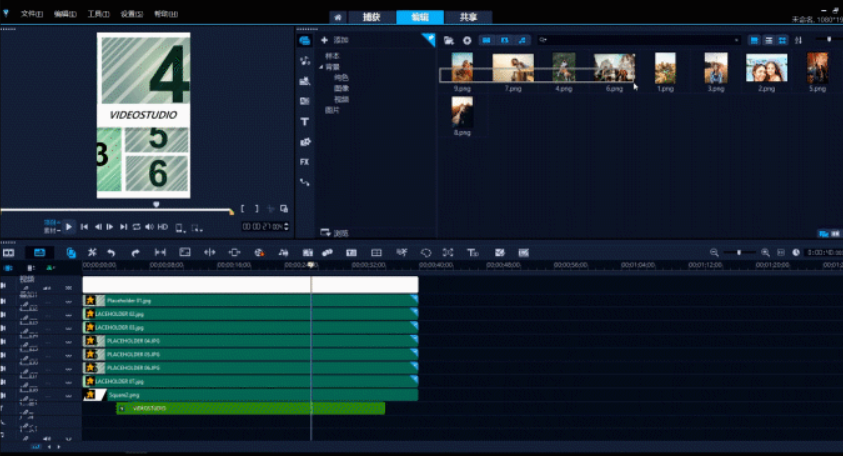This screenshot has width=843, height=456.
Task: Open the sort library media dropdown
Action: pos(798,40)
